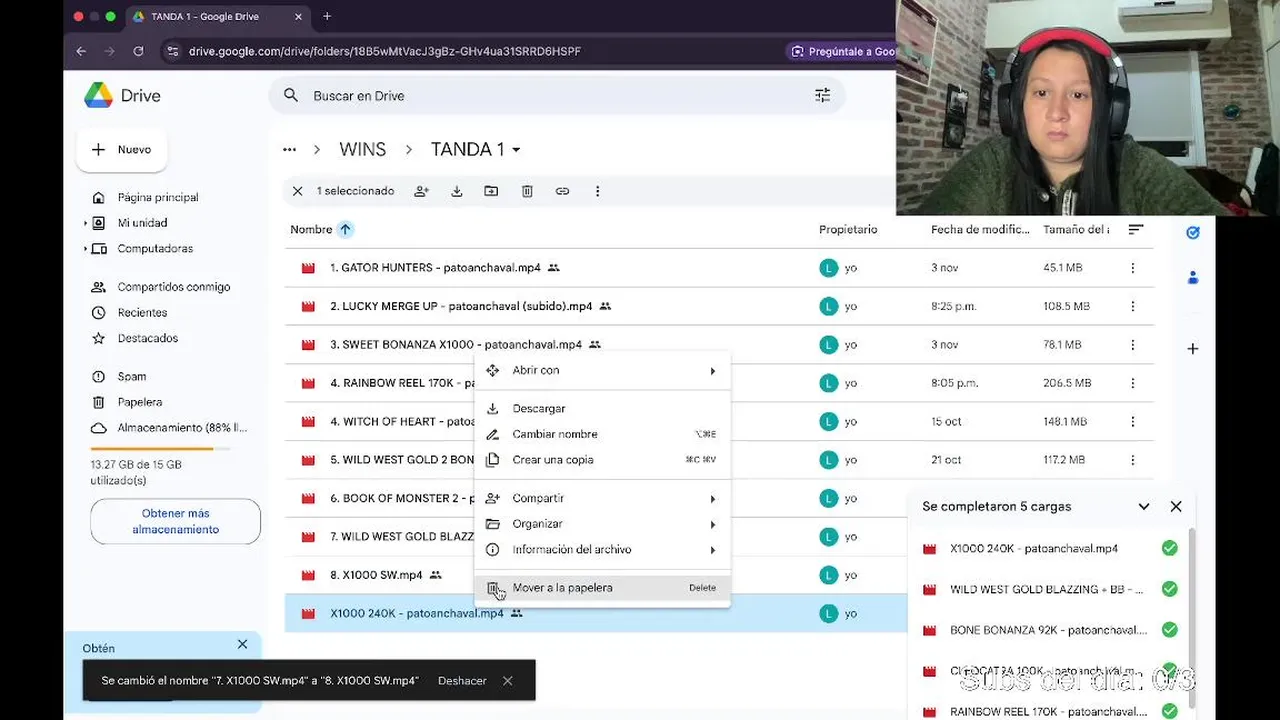The image size is (1280, 720).
Task: Collapse the upload panel with chevron
Action: [x=1143, y=506]
